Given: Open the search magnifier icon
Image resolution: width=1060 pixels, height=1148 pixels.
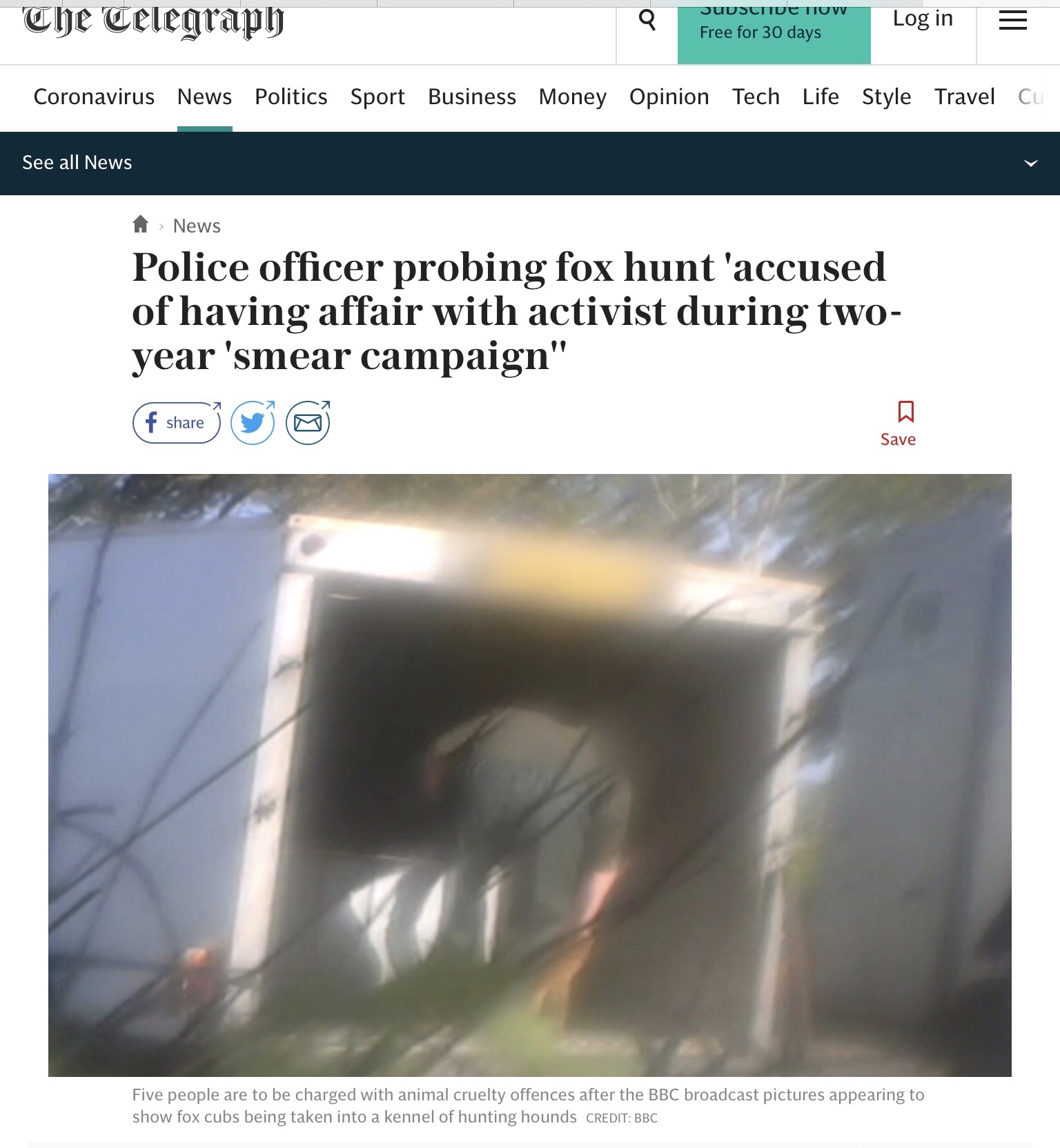Looking at the screenshot, I should coord(647,20).
